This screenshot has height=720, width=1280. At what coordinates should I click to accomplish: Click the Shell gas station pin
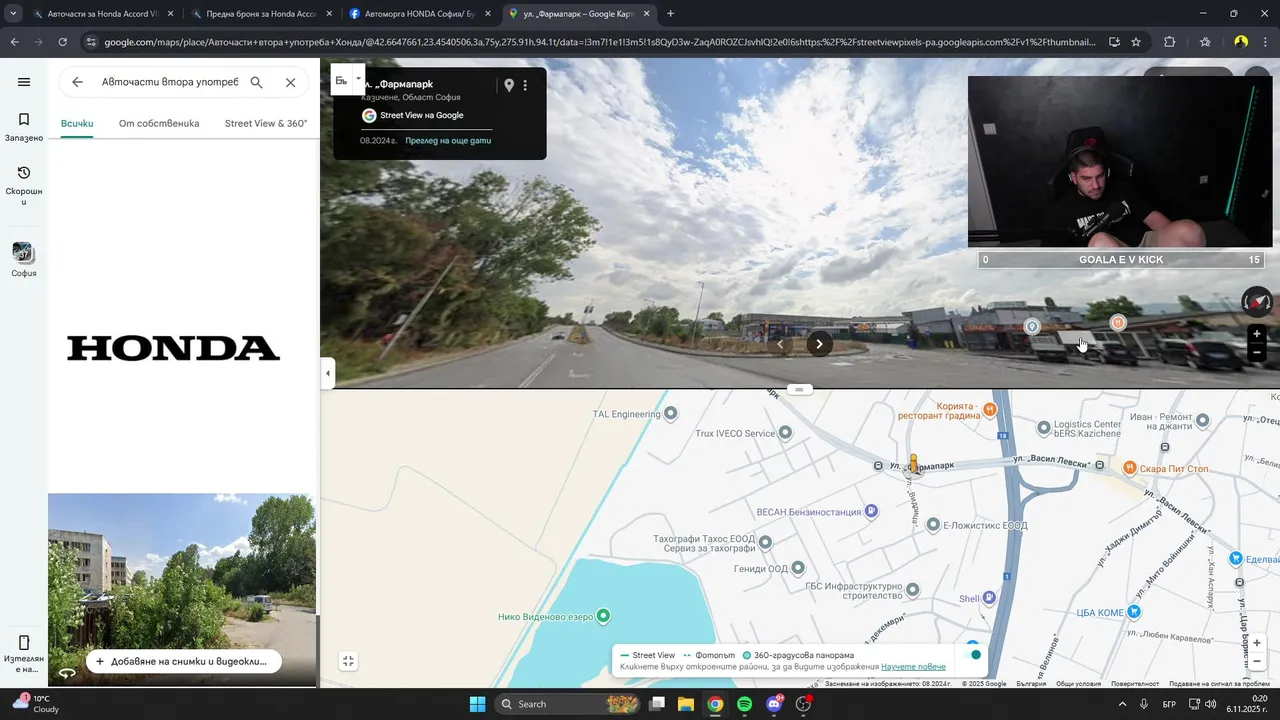click(989, 598)
